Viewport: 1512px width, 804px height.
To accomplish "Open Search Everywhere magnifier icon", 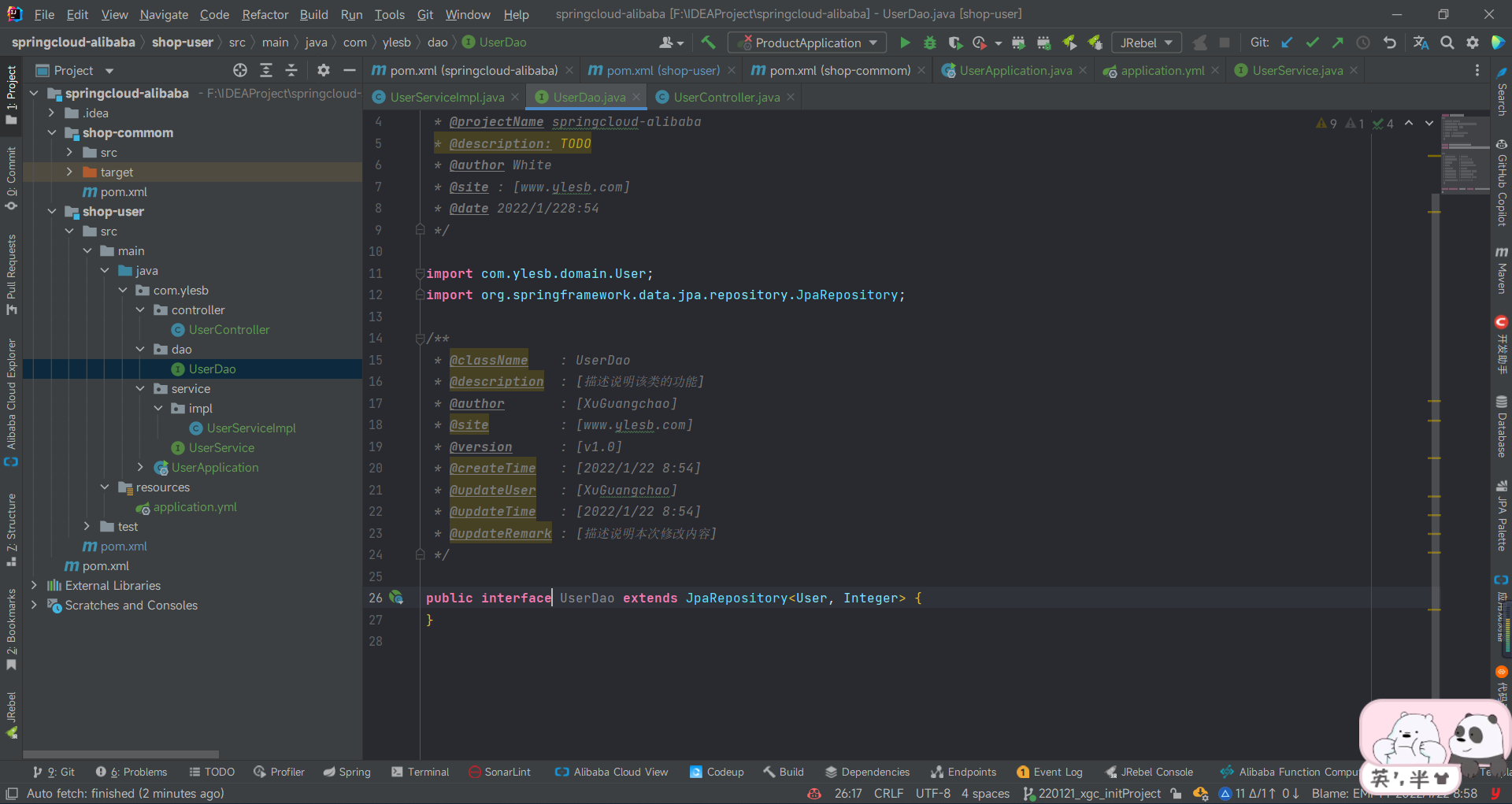I will click(1447, 43).
